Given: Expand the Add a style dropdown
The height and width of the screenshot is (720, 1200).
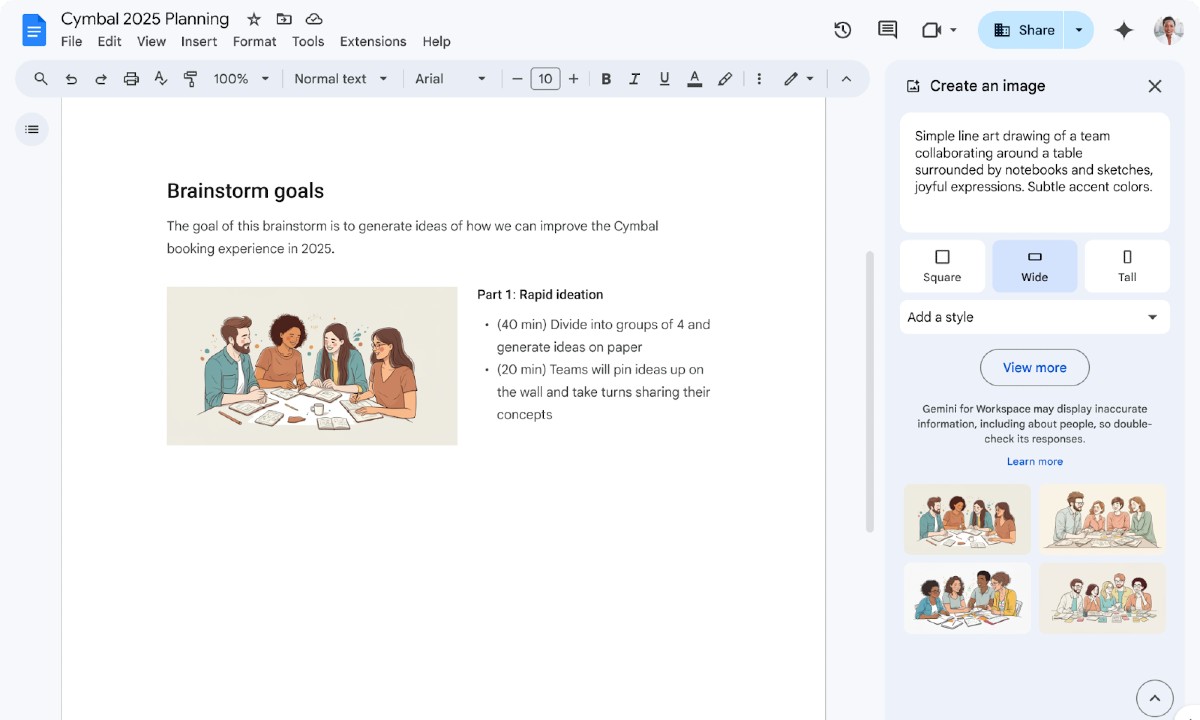Looking at the screenshot, I should coord(1034,317).
